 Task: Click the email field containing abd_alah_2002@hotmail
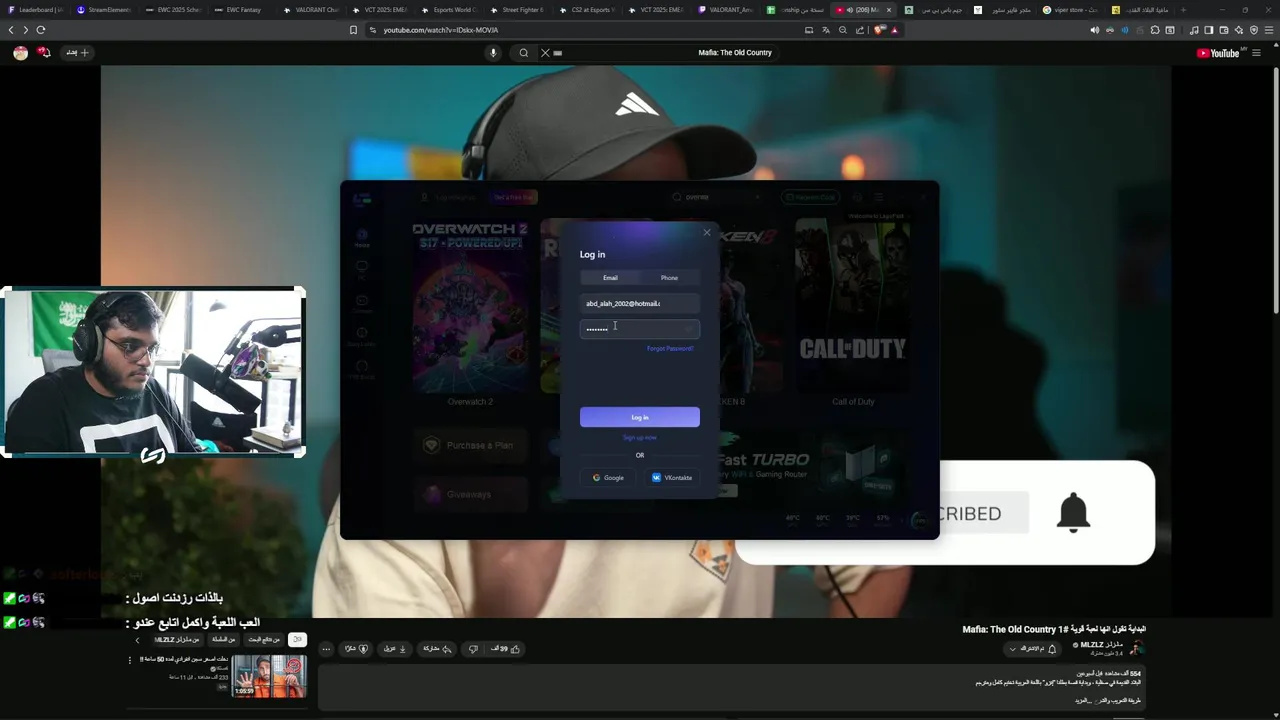[x=640, y=303]
